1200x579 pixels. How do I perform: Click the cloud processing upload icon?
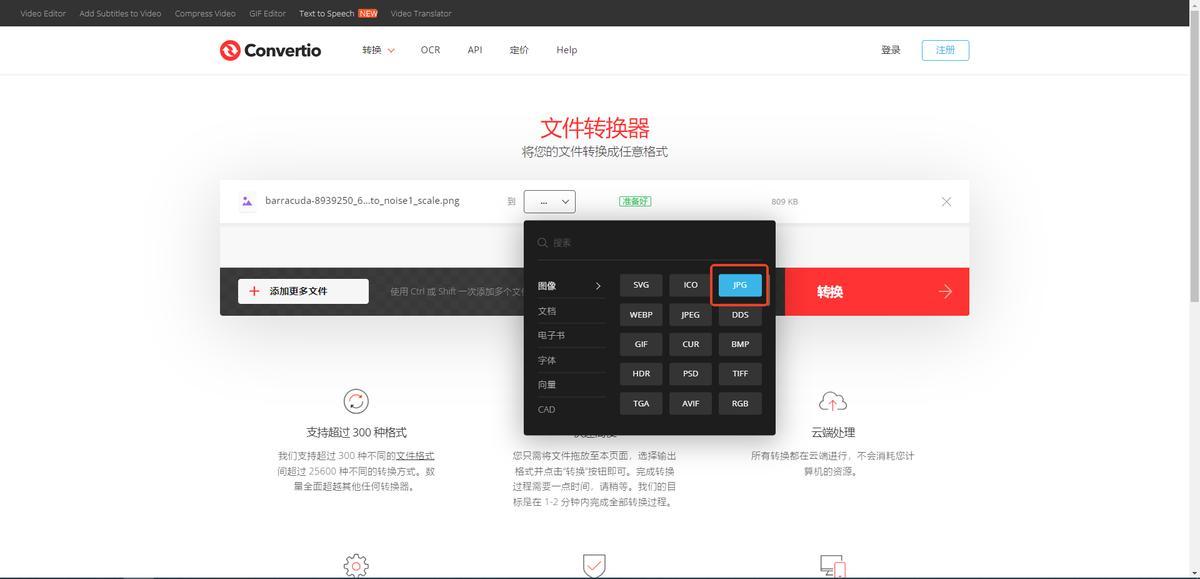[832, 401]
